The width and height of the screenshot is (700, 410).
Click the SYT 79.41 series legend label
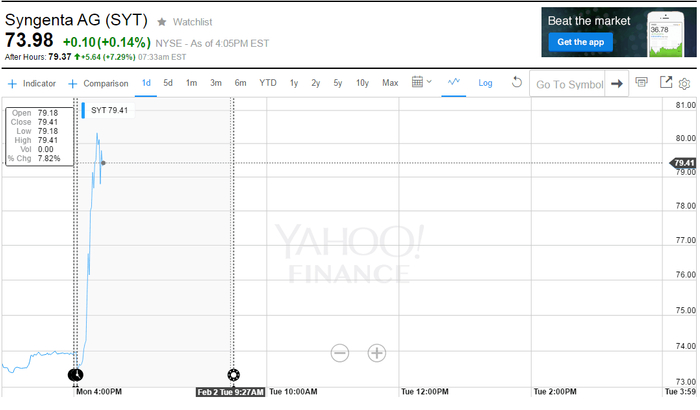click(109, 110)
